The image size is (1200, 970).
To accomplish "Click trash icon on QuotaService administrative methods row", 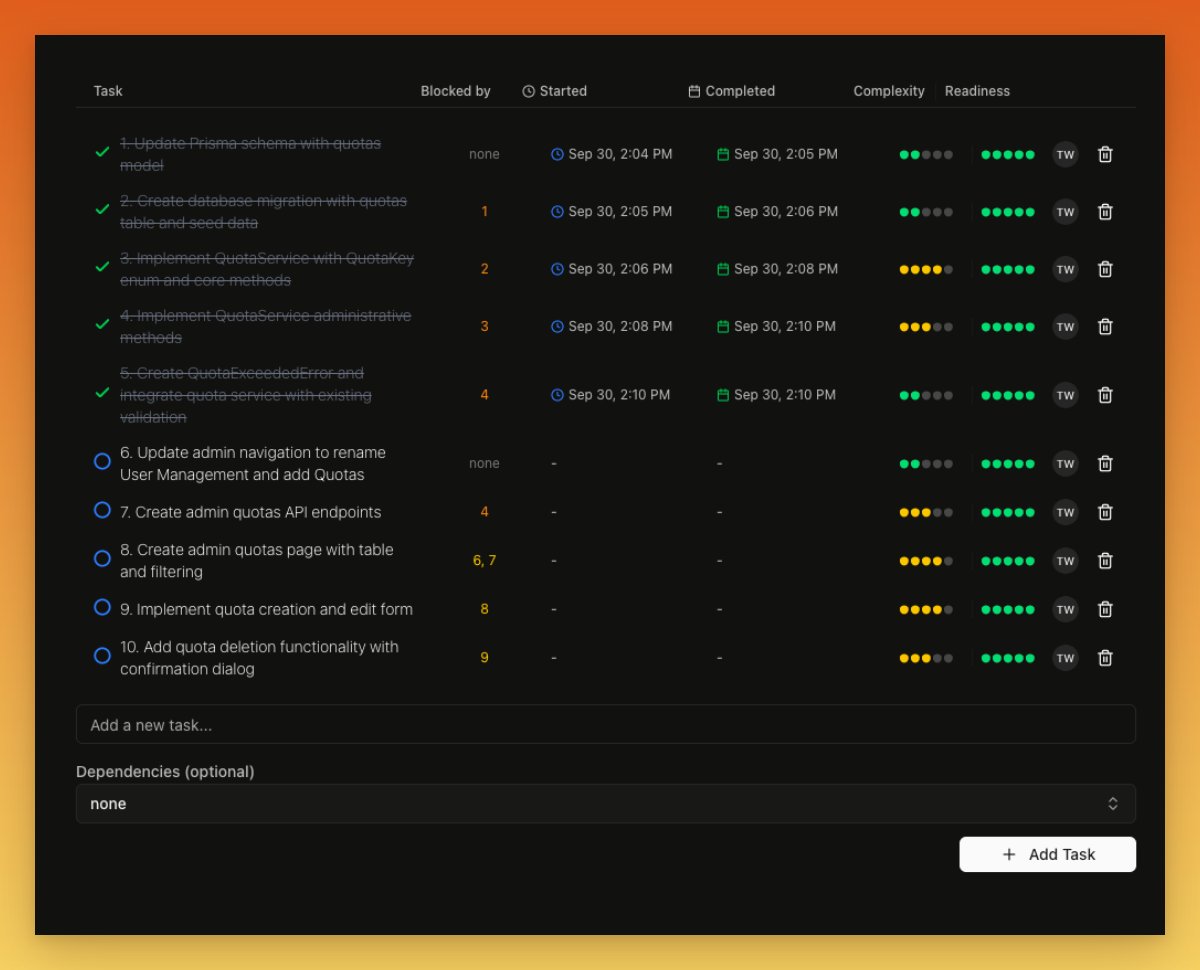I will (x=1105, y=326).
